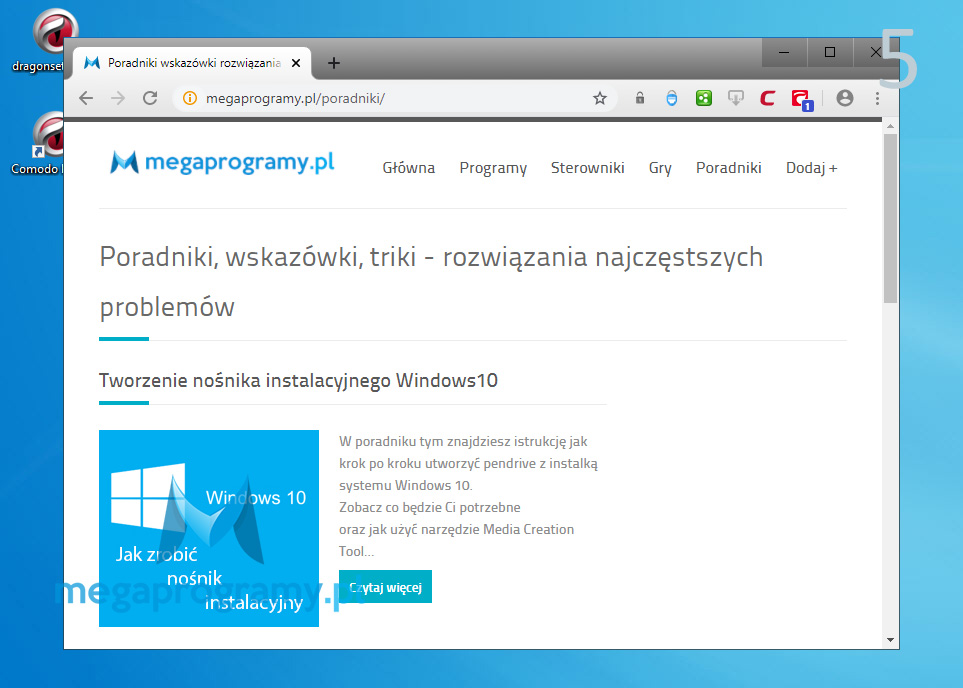Click the tab's megaprogramy favicon
The width and height of the screenshot is (963, 688).
pos(92,63)
